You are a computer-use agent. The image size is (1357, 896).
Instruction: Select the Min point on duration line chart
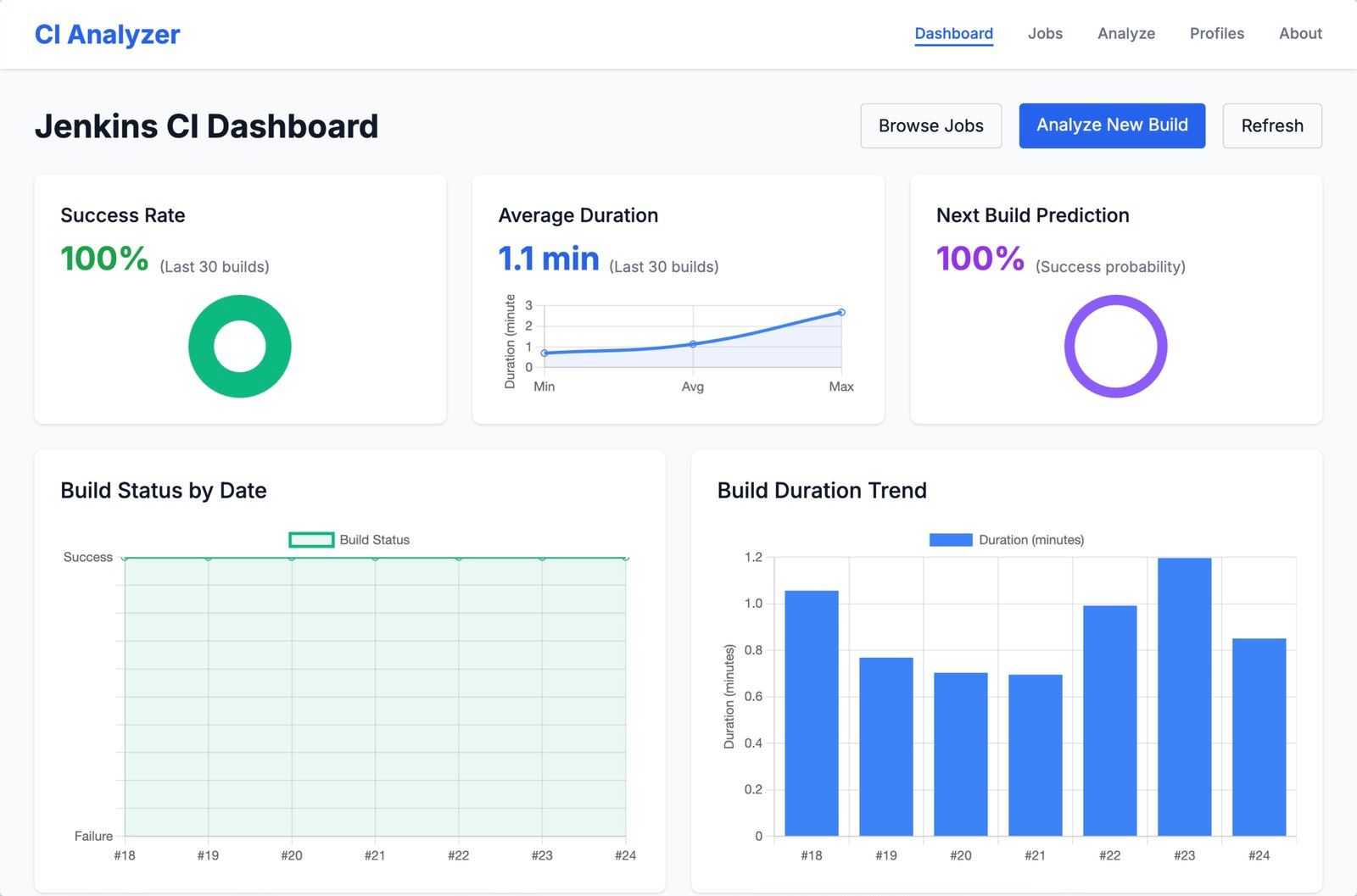544,353
